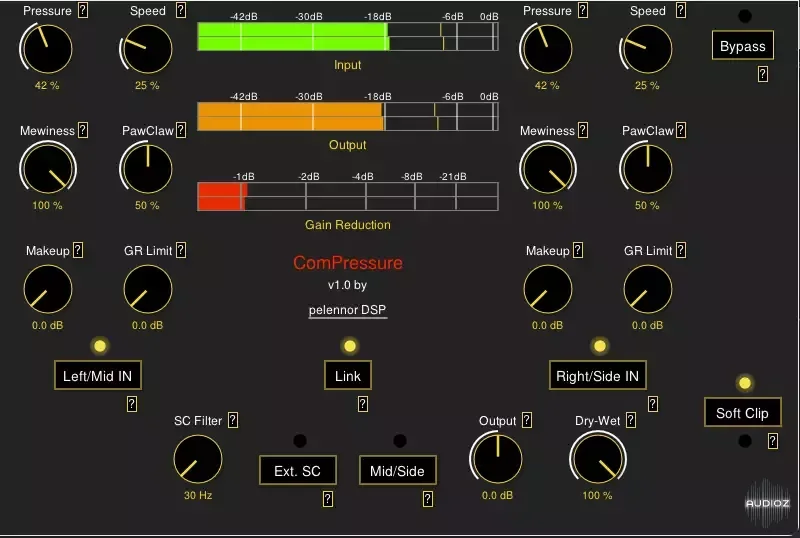Image resolution: width=800 pixels, height=538 pixels.
Task: Open help icon next to right Pressure label
Action: pos(583,10)
